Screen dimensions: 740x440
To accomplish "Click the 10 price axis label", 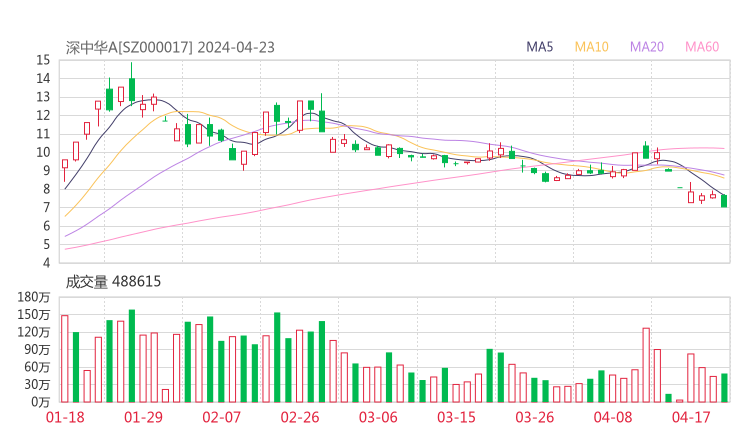I will (x=43, y=152).
